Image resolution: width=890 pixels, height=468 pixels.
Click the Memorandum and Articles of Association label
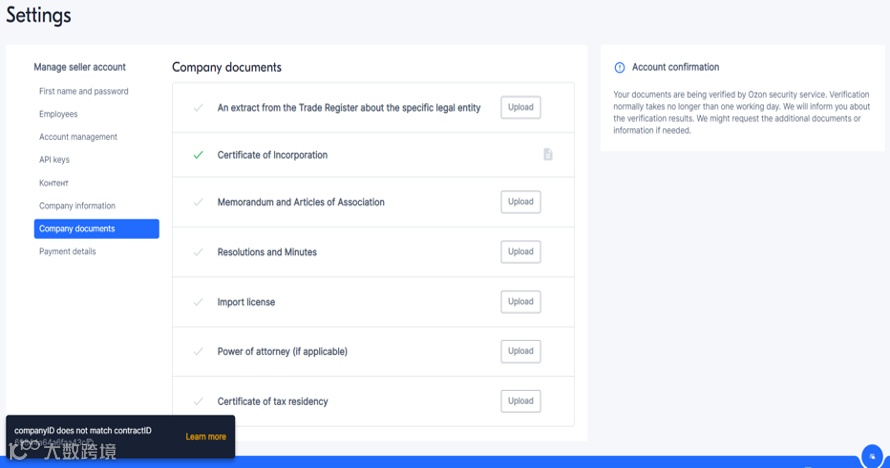tap(301, 202)
